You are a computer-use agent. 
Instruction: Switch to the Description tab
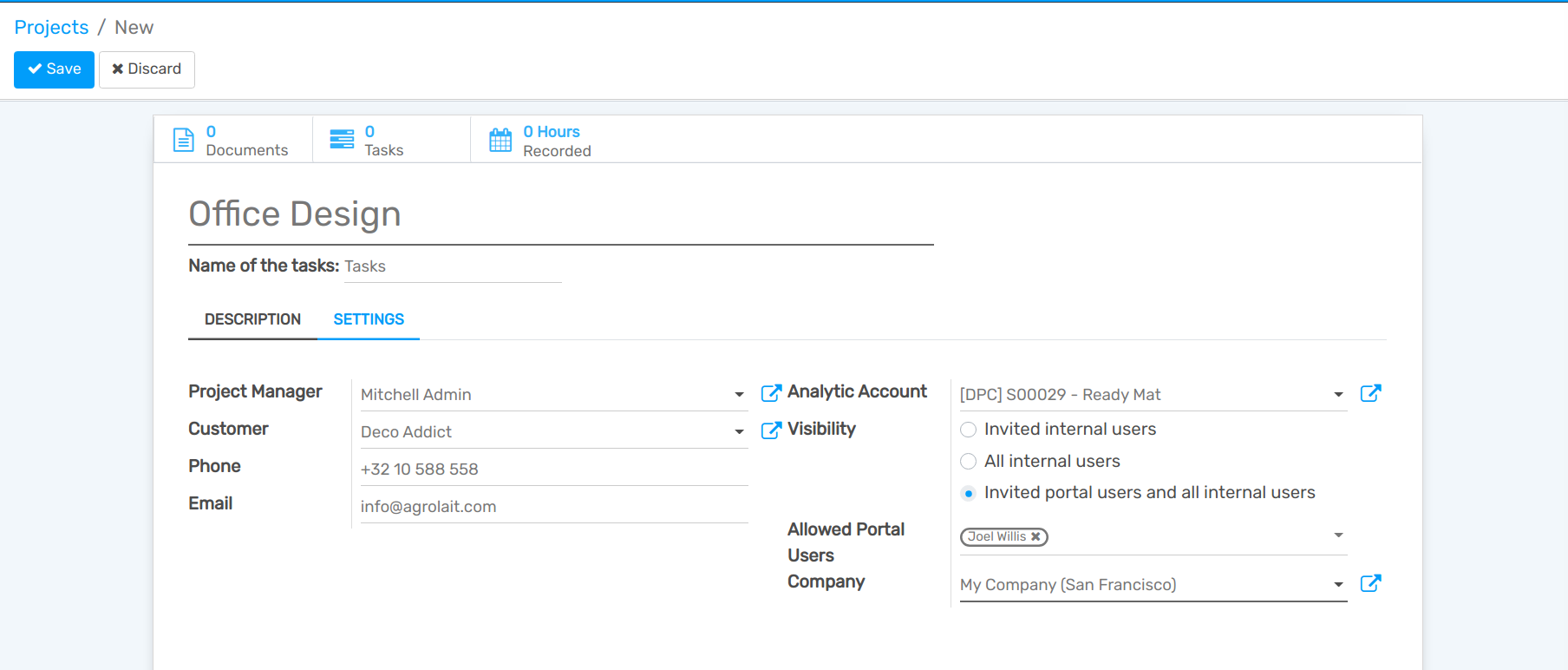coord(252,319)
